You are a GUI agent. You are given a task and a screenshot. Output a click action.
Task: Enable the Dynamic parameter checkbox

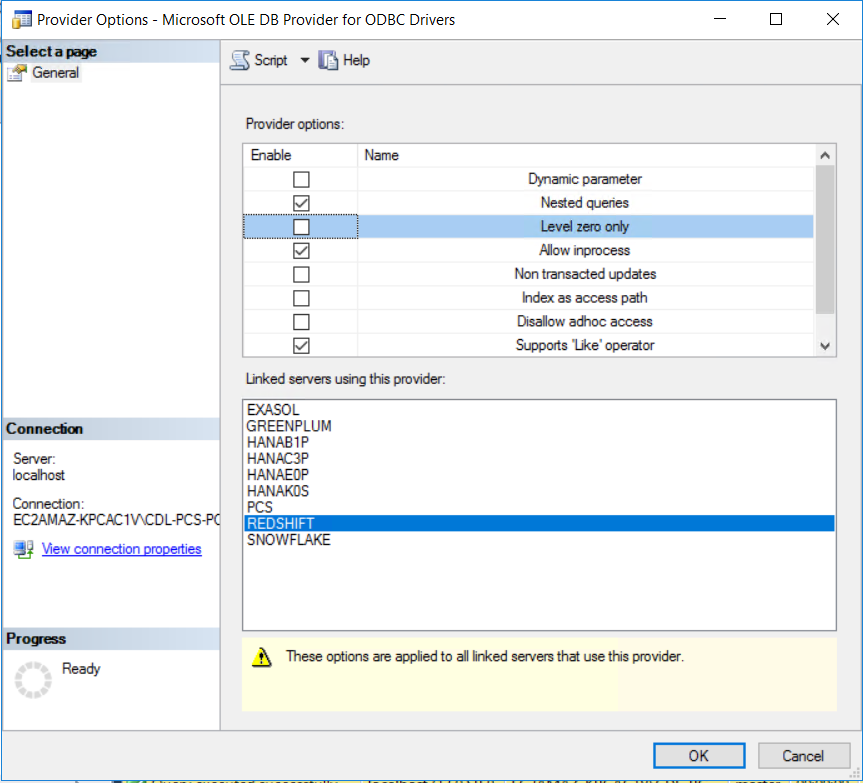click(301, 179)
